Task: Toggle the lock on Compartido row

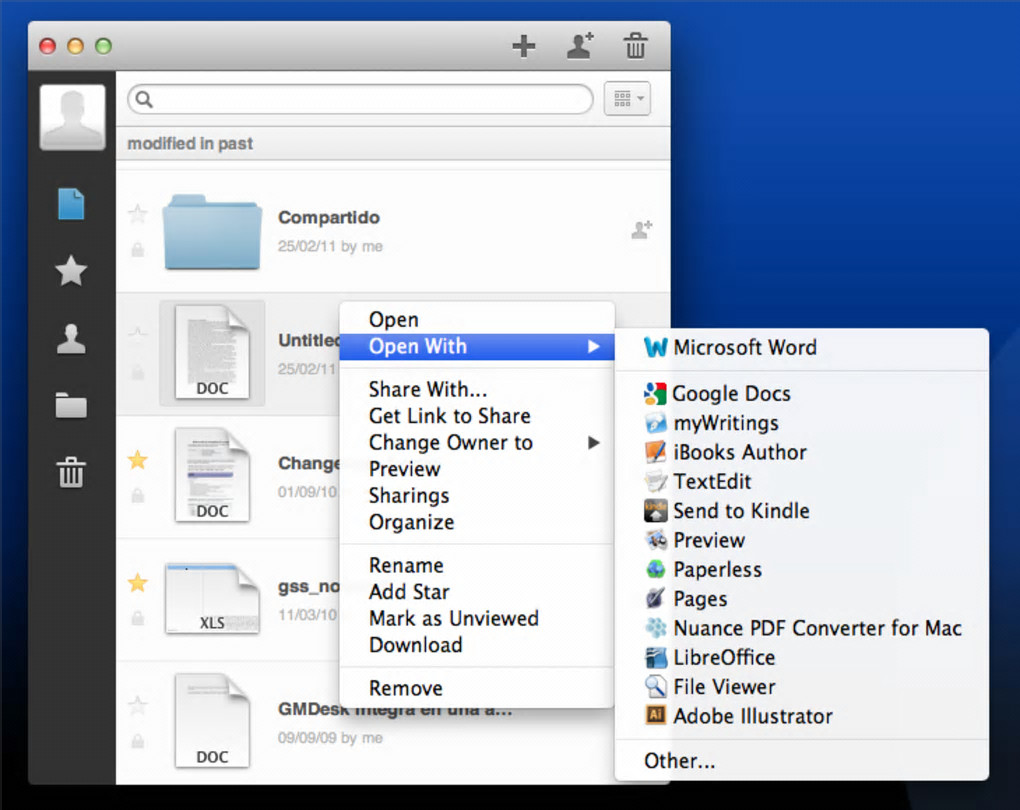Action: (x=138, y=250)
